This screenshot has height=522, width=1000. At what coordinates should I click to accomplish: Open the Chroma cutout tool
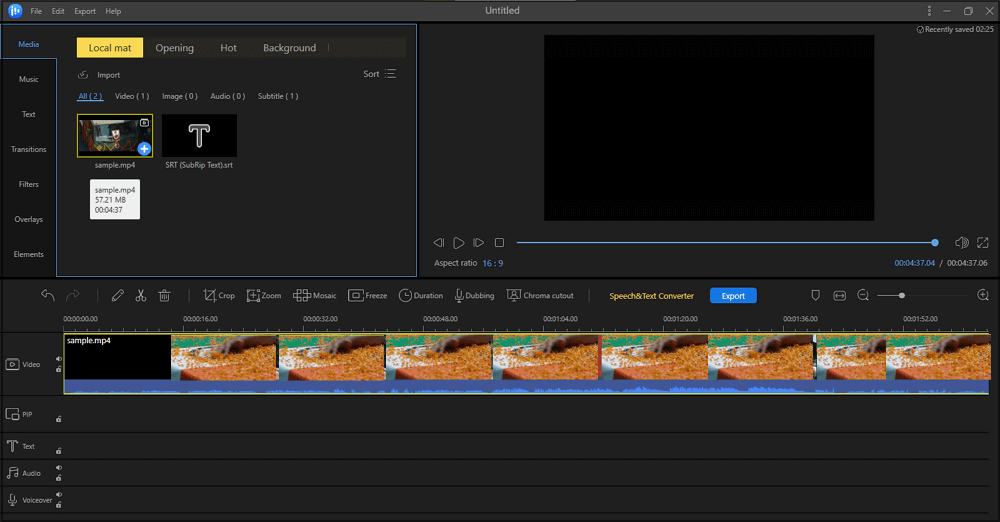540,296
